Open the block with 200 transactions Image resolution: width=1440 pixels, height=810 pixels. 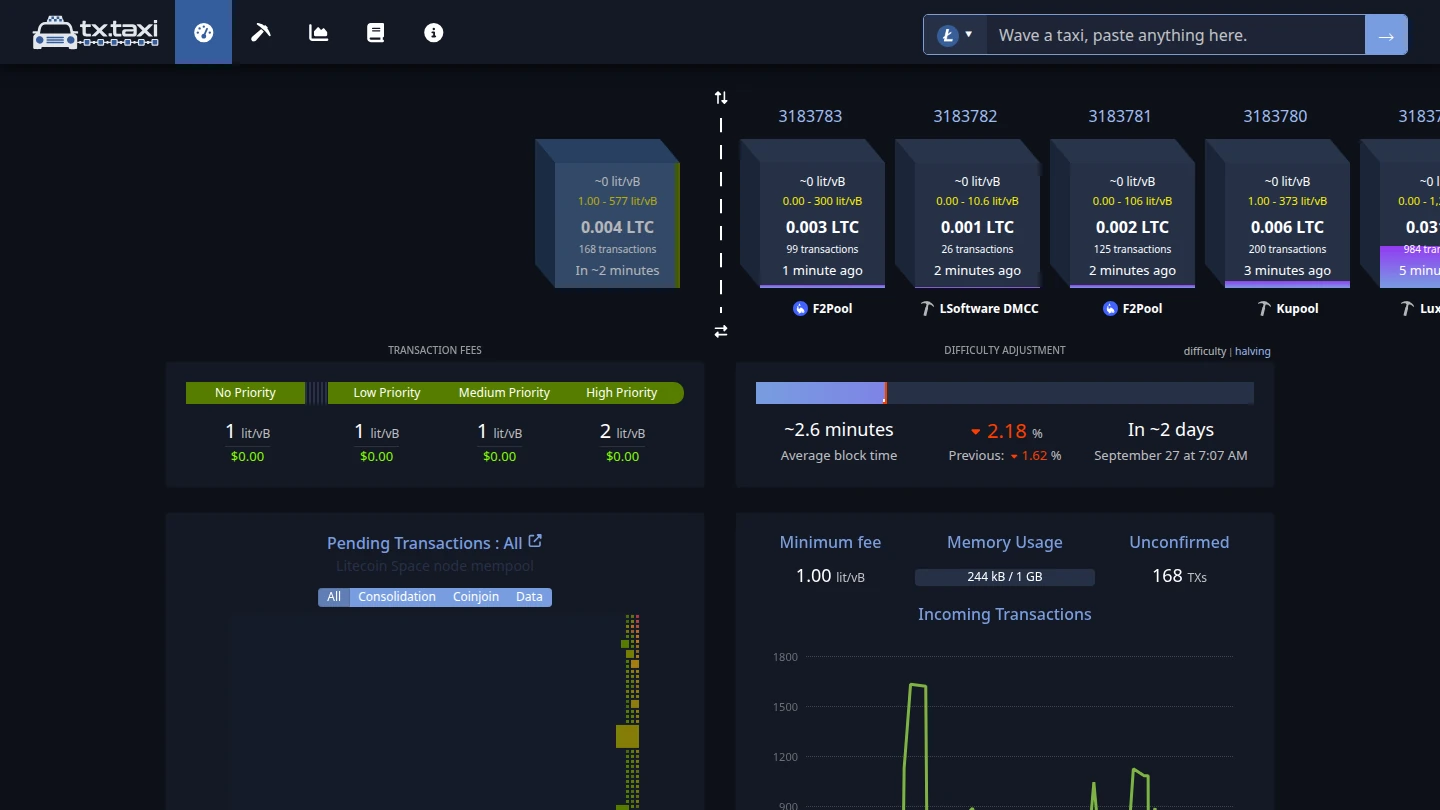pyautogui.click(x=1277, y=213)
